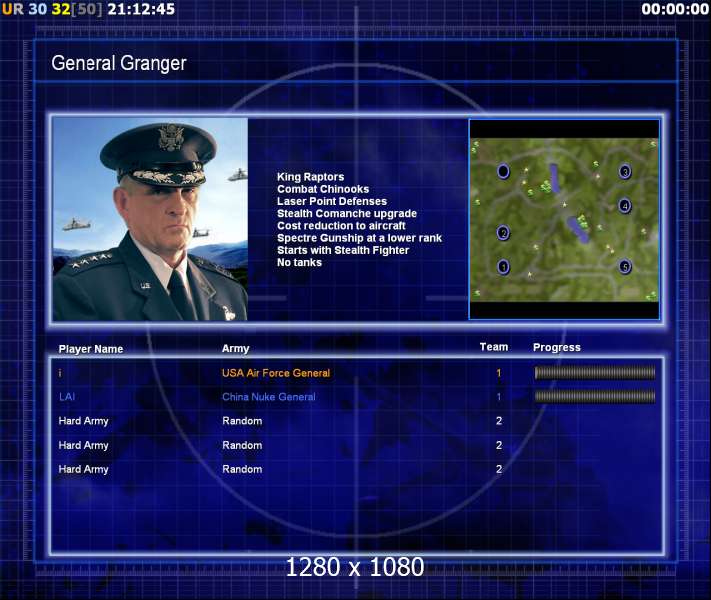Select player name i in the list

click(x=60, y=373)
